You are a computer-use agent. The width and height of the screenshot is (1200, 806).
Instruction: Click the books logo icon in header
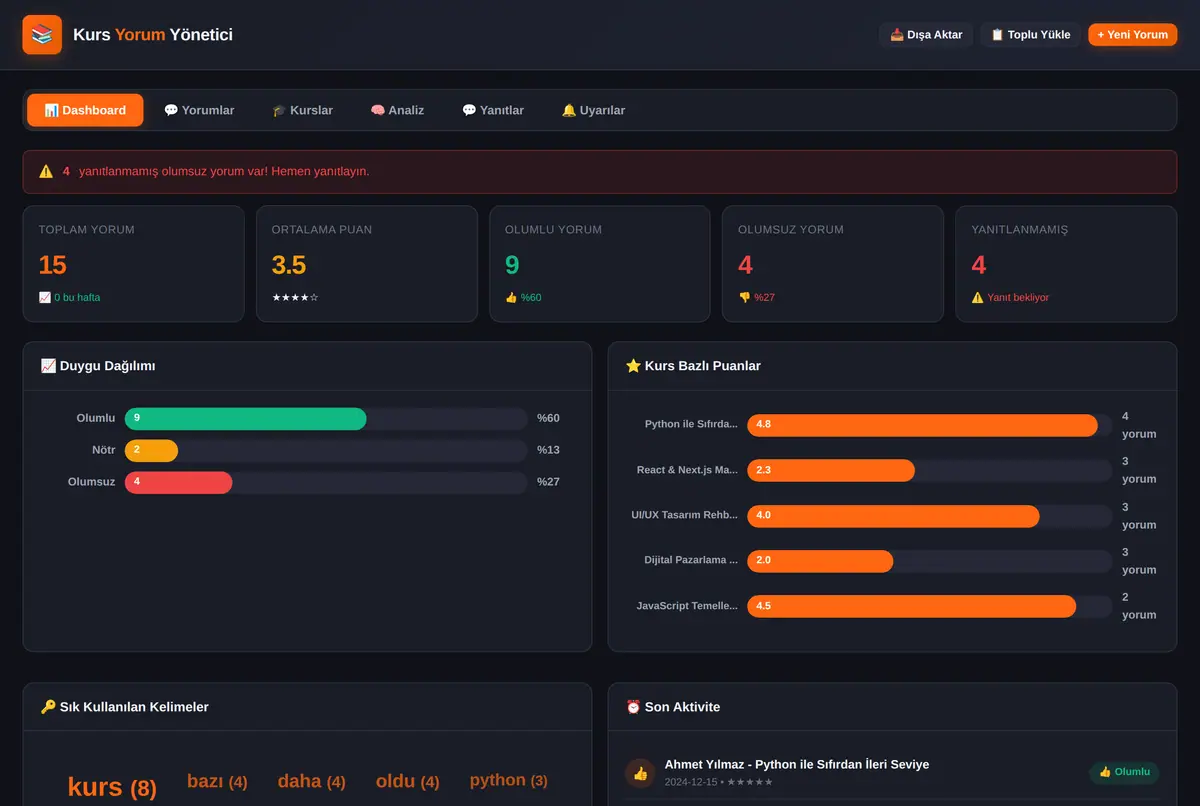pos(42,35)
